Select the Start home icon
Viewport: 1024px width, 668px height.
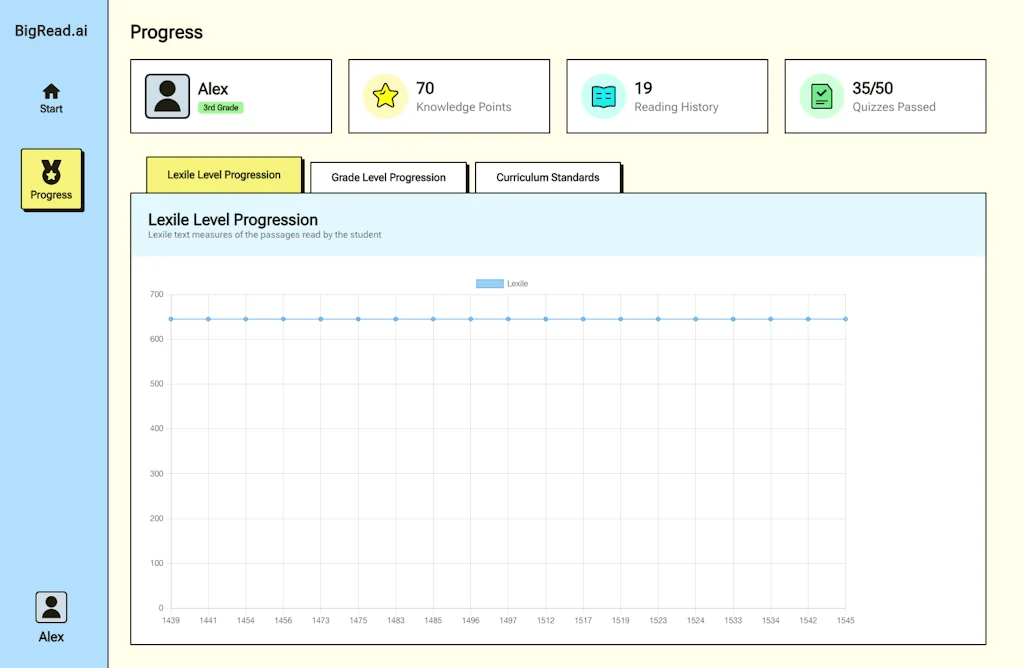point(50,88)
